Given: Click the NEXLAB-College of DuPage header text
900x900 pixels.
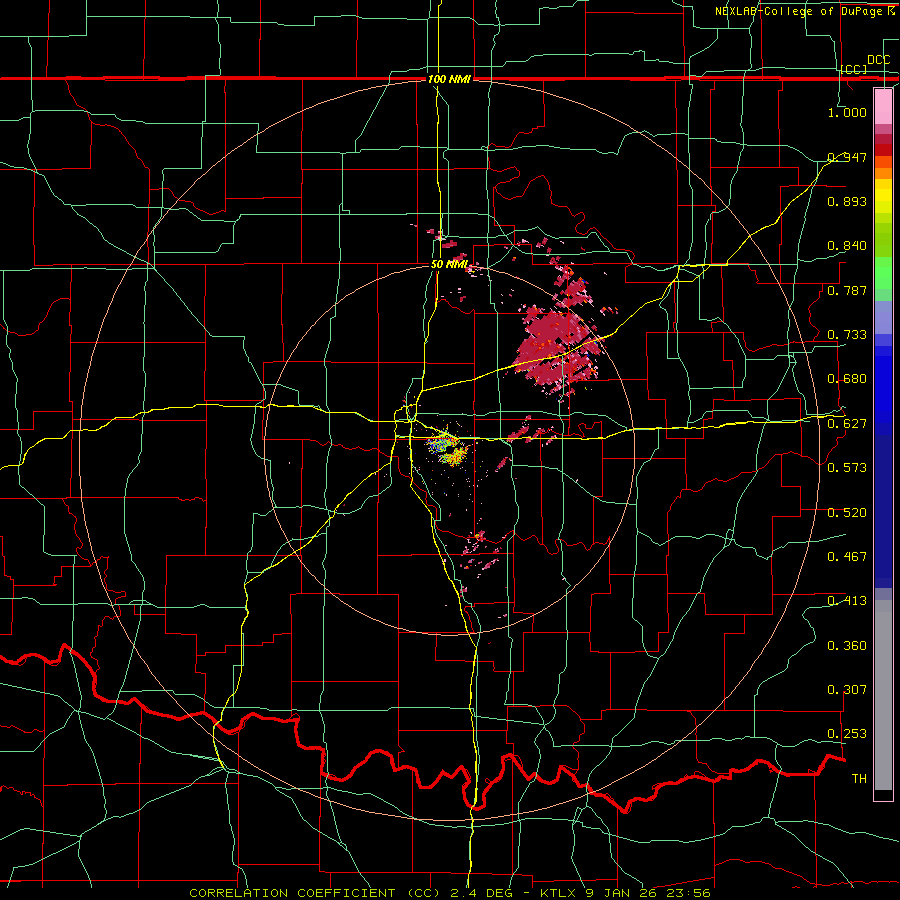Looking at the screenshot, I should click(804, 11).
